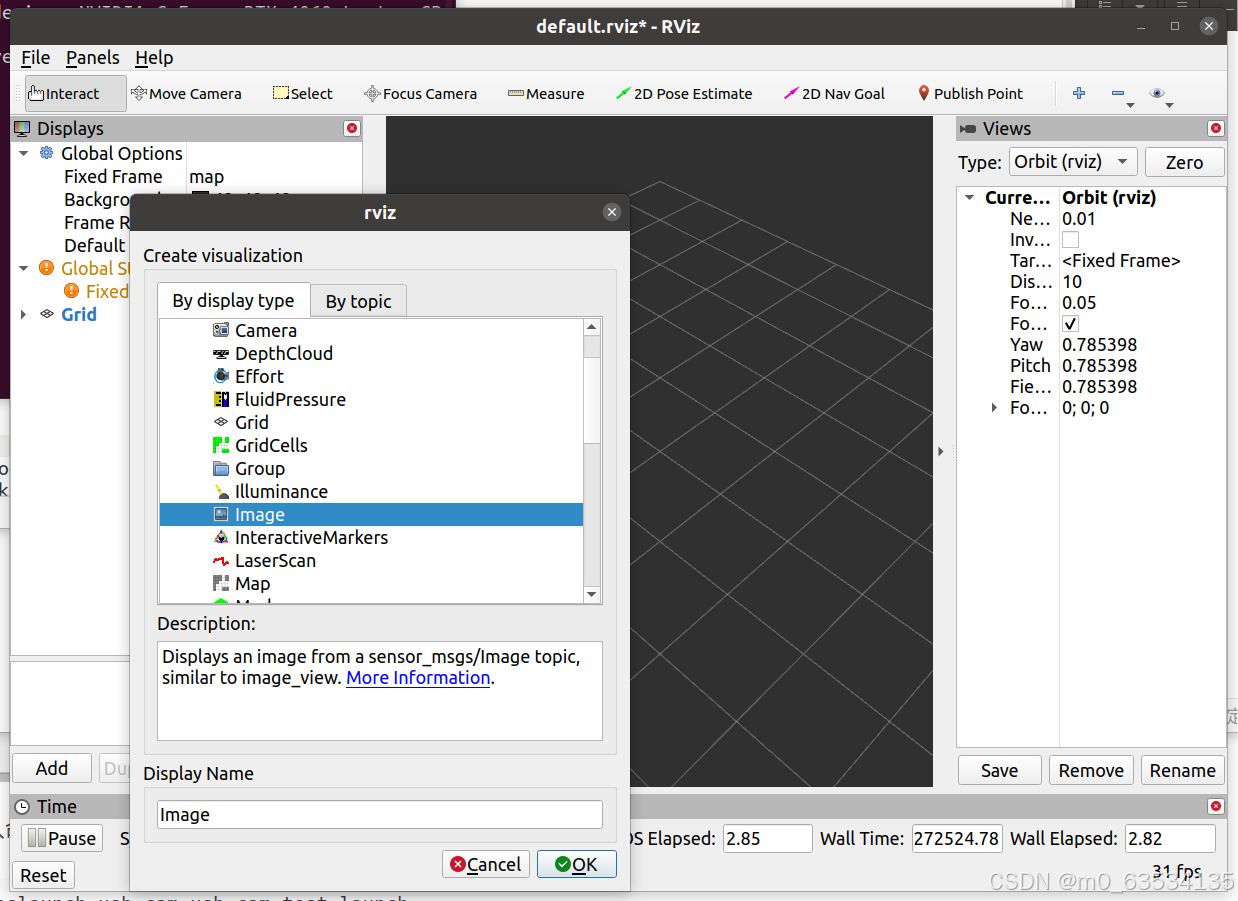Uncheck the checked box under Views

(1070, 324)
